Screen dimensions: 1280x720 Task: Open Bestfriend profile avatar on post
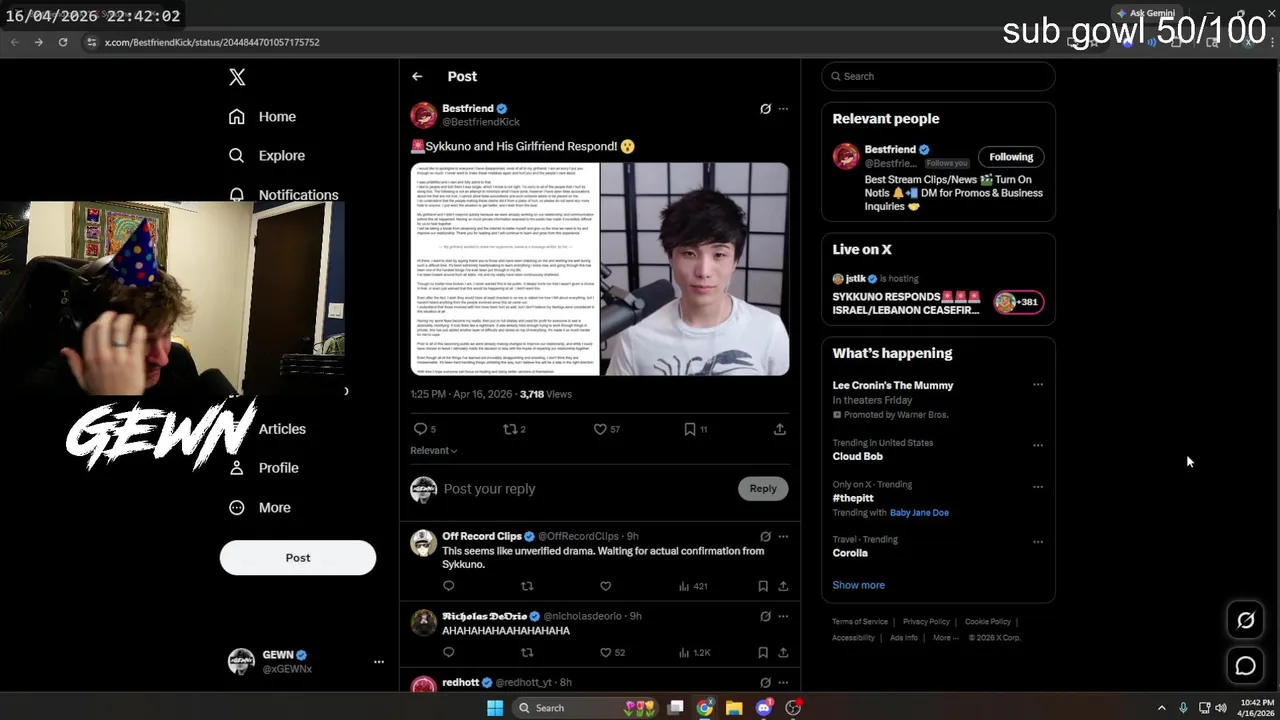click(x=424, y=115)
